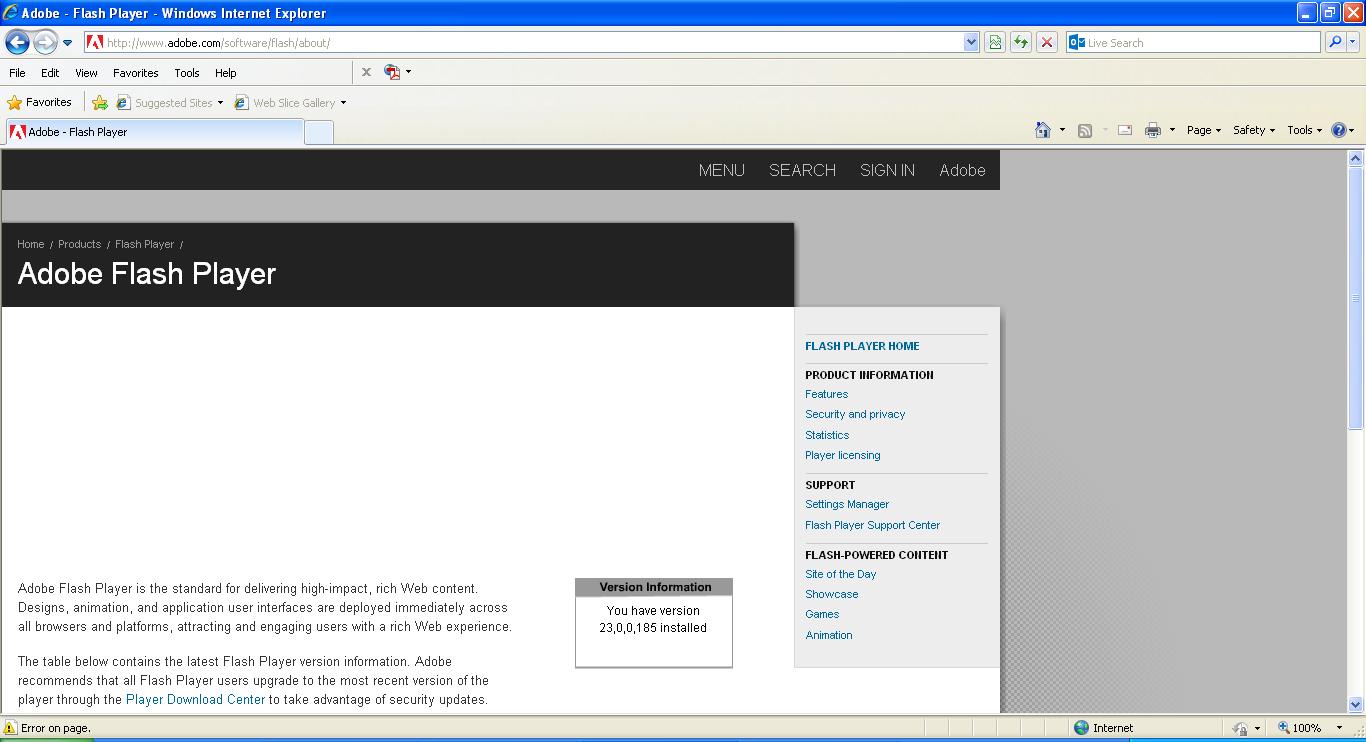Open the Games sidebar link
Screen dimensions: 1366x742
(x=822, y=614)
